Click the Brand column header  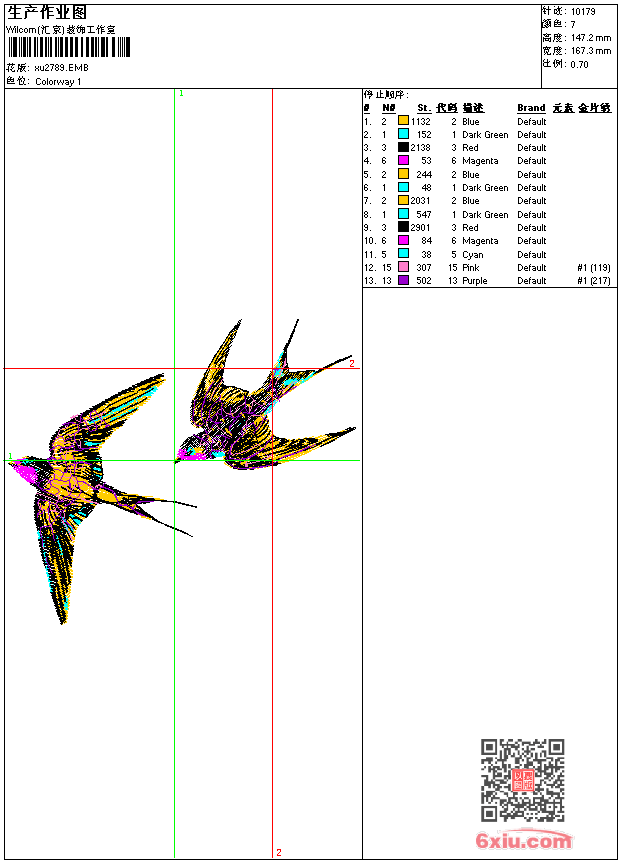531,108
